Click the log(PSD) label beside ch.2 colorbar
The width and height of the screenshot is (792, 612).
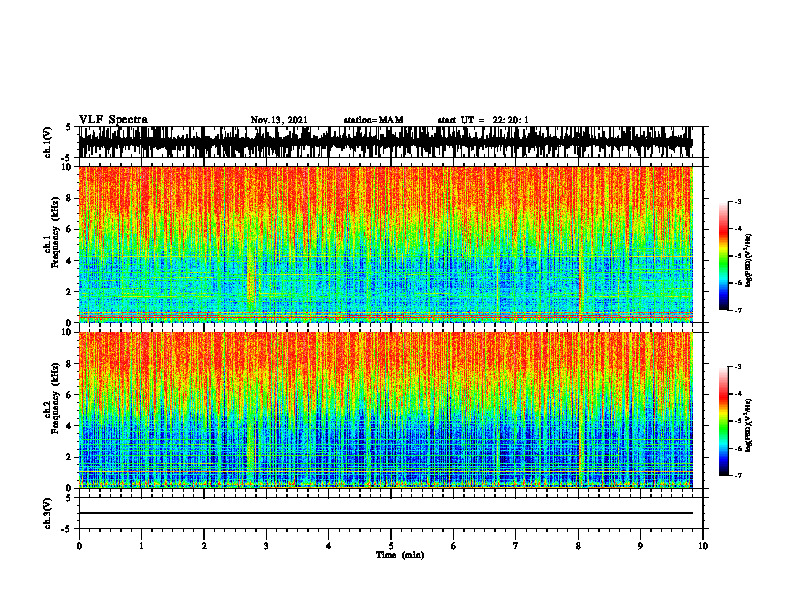click(749, 426)
